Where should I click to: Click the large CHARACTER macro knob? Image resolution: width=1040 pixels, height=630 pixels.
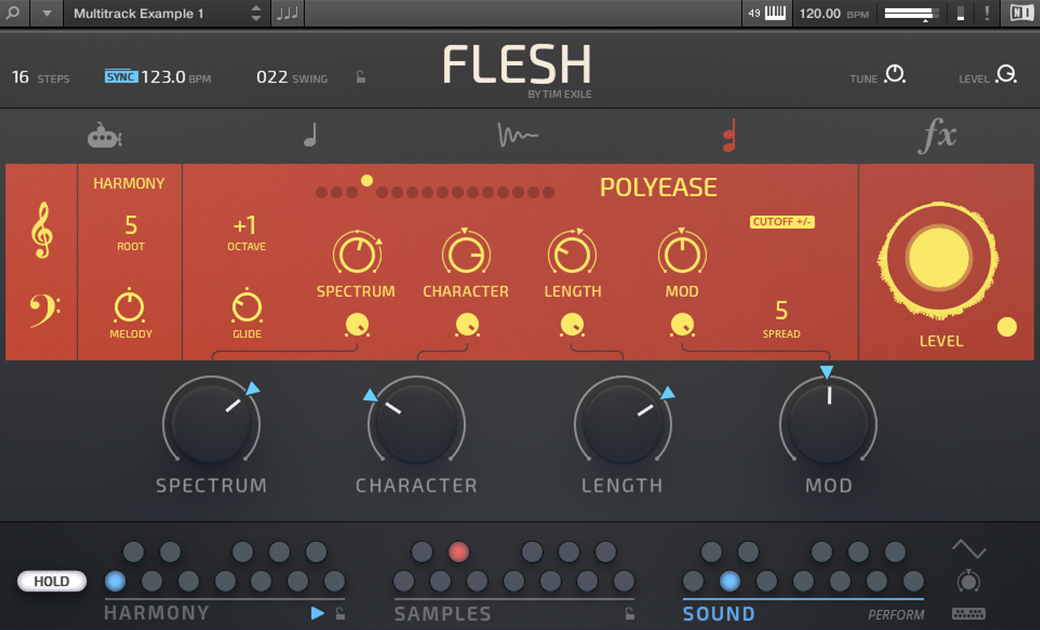point(417,422)
